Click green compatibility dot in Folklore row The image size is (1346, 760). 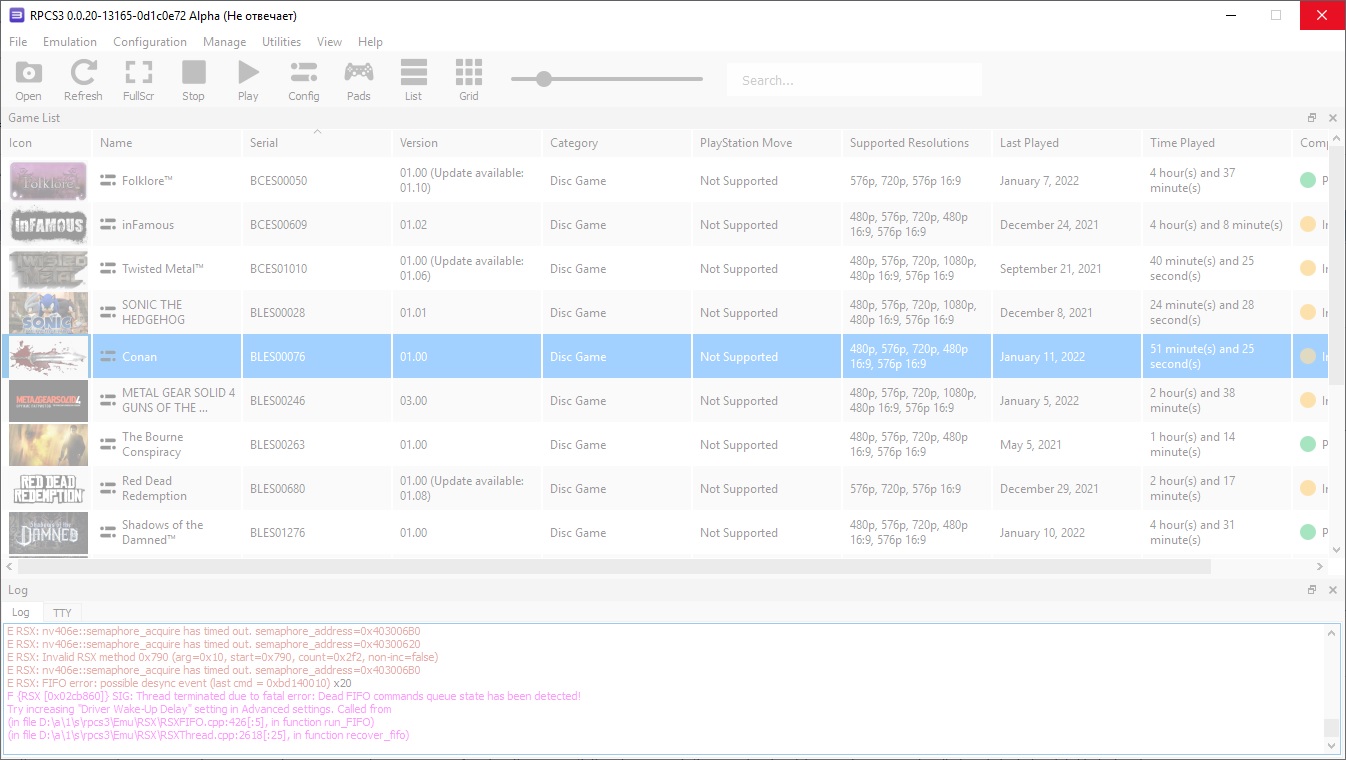point(1307,181)
